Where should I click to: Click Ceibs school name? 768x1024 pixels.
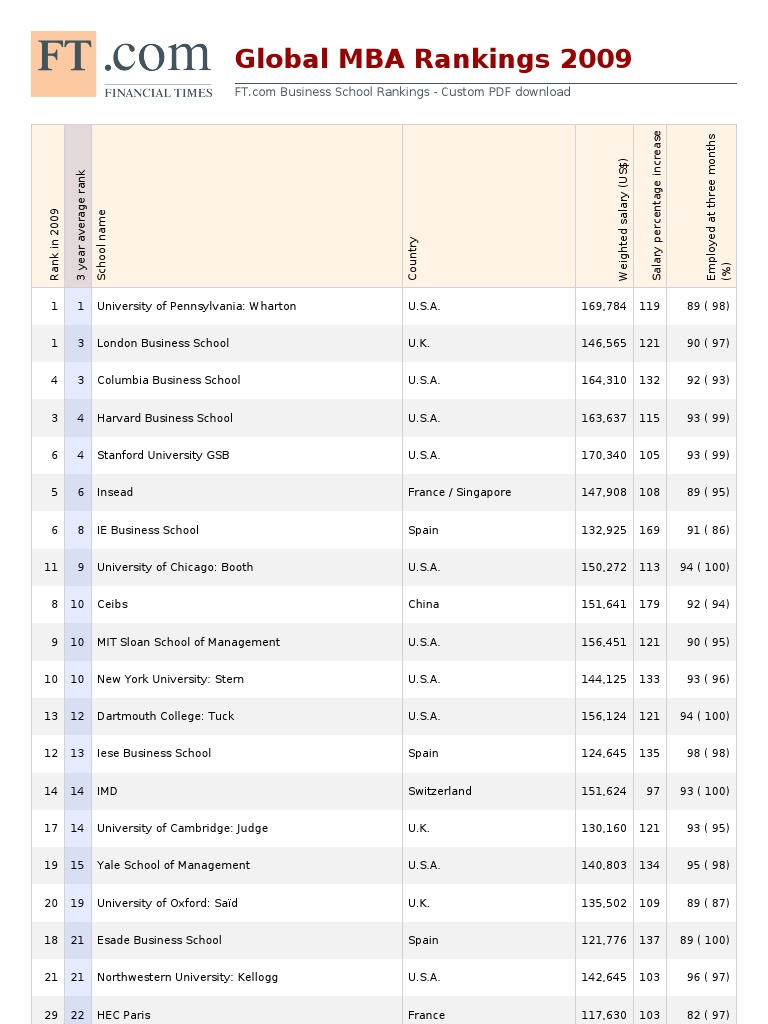pyautogui.click(x=112, y=604)
